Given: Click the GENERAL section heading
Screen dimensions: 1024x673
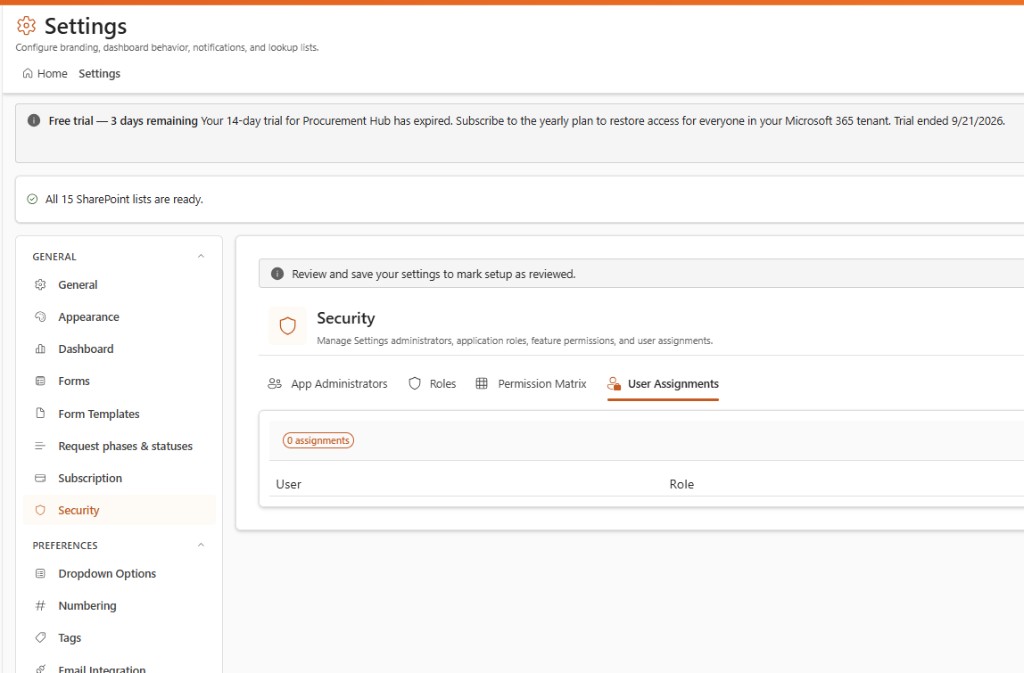Looking at the screenshot, I should 54,257.
